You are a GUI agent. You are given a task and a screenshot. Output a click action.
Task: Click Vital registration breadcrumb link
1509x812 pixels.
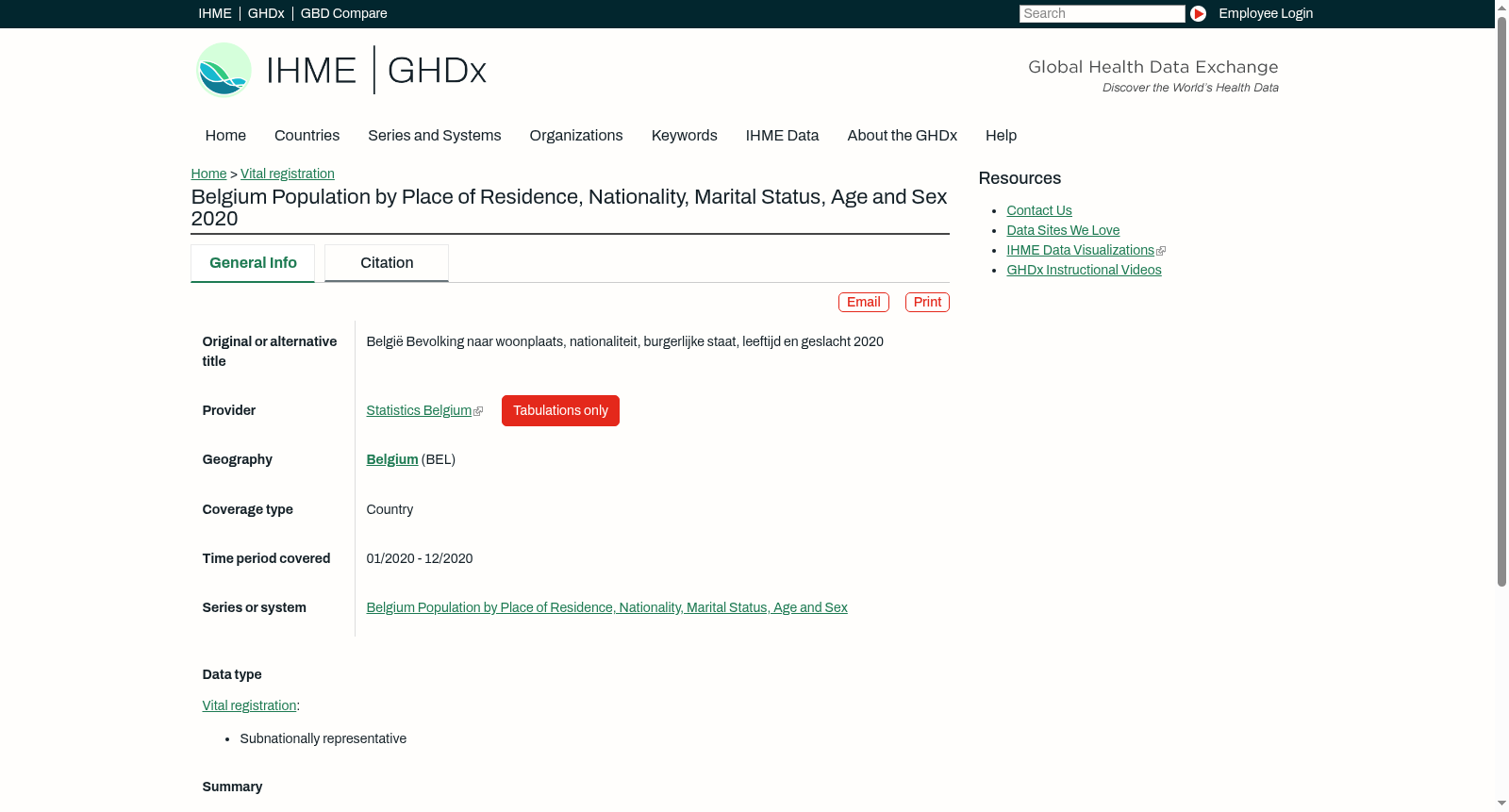(x=288, y=174)
